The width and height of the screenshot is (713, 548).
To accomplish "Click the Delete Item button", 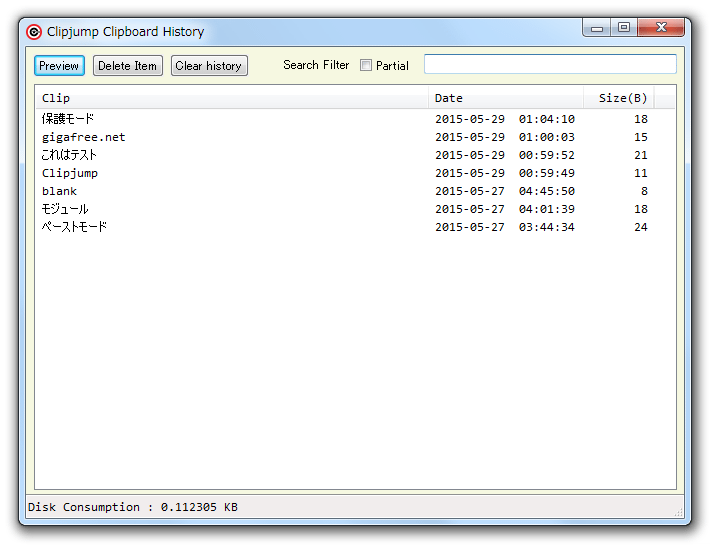I will pos(128,65).
